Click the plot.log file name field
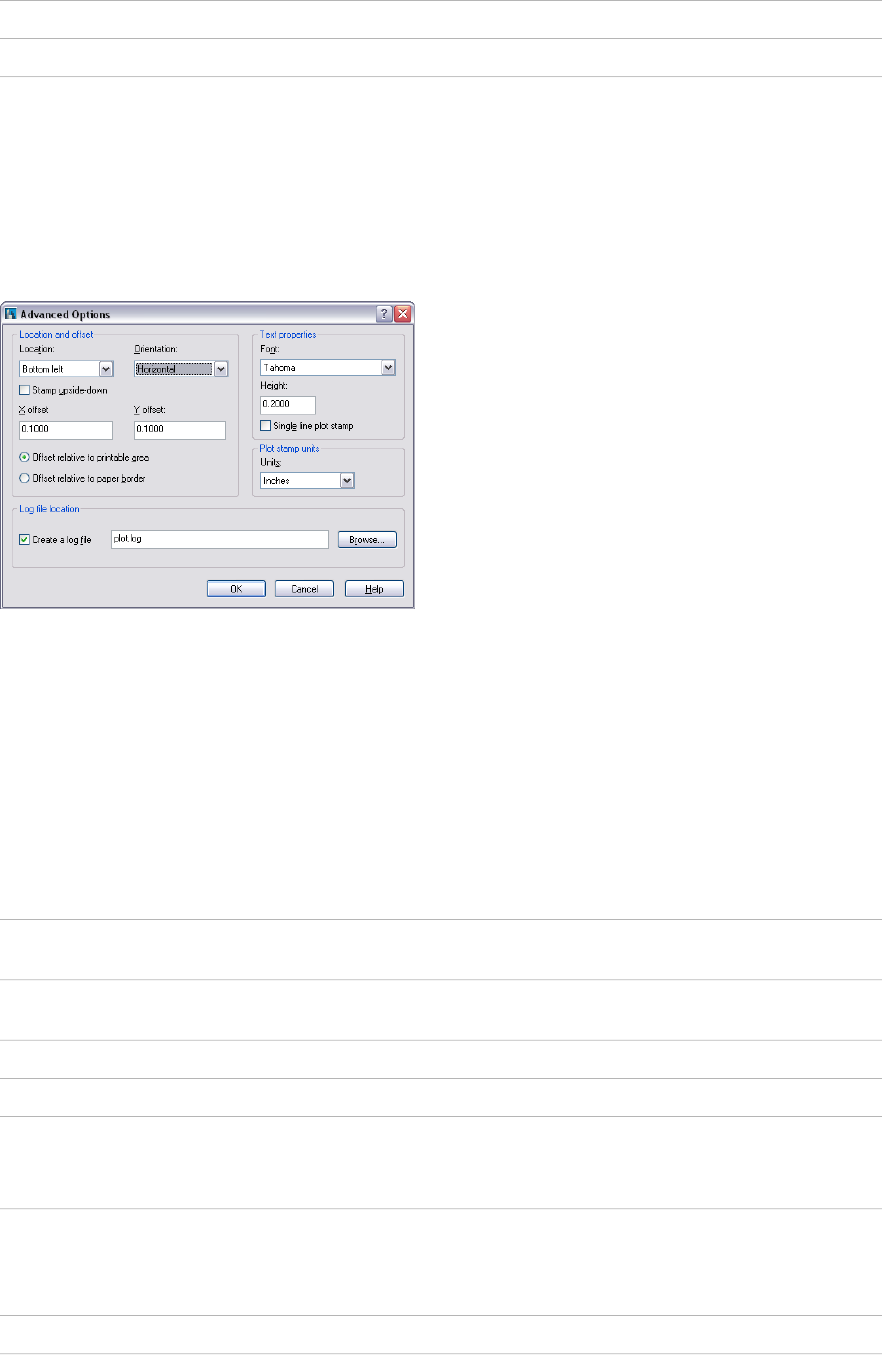 click(x=220, y=539)
